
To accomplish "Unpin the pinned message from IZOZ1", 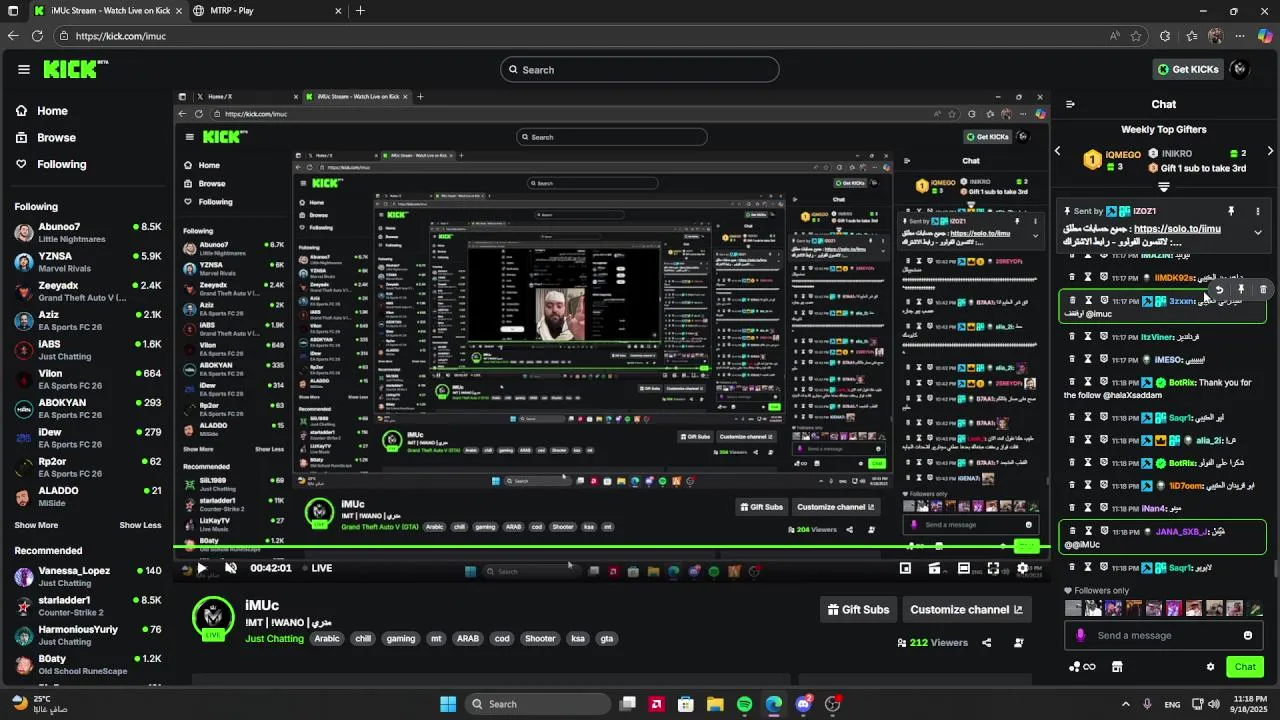I will coord(1231,211).
